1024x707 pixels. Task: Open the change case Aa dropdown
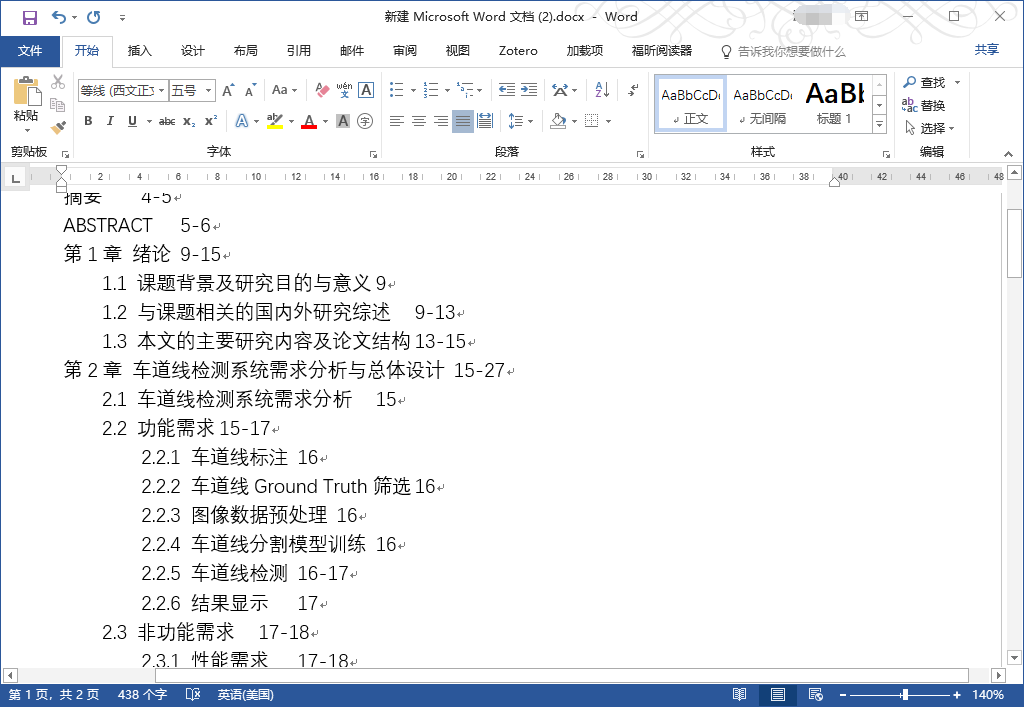coord(285,90)
